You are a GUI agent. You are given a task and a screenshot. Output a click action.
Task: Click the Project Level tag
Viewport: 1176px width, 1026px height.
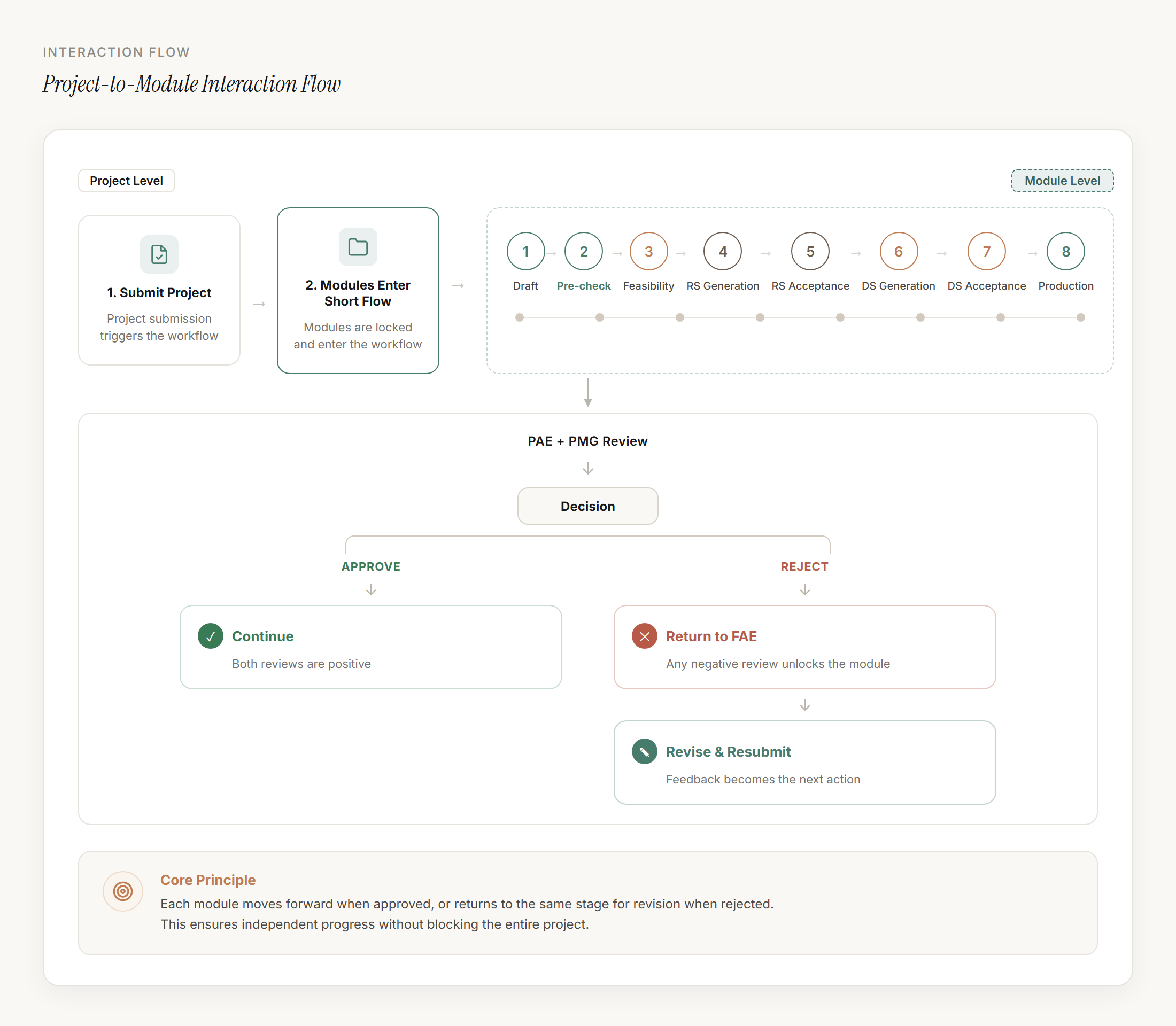127,181
